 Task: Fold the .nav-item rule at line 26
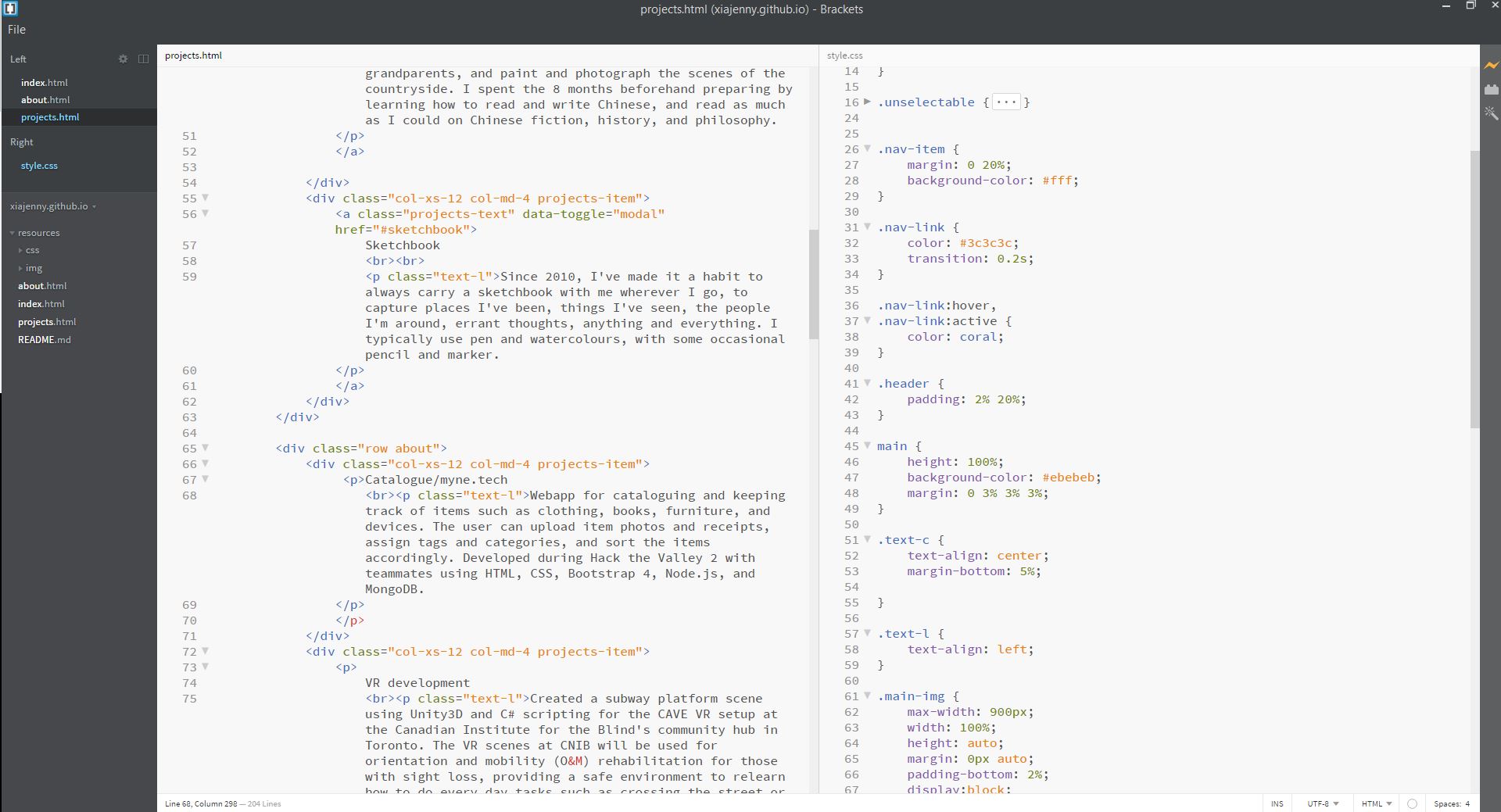click(867, 148)
